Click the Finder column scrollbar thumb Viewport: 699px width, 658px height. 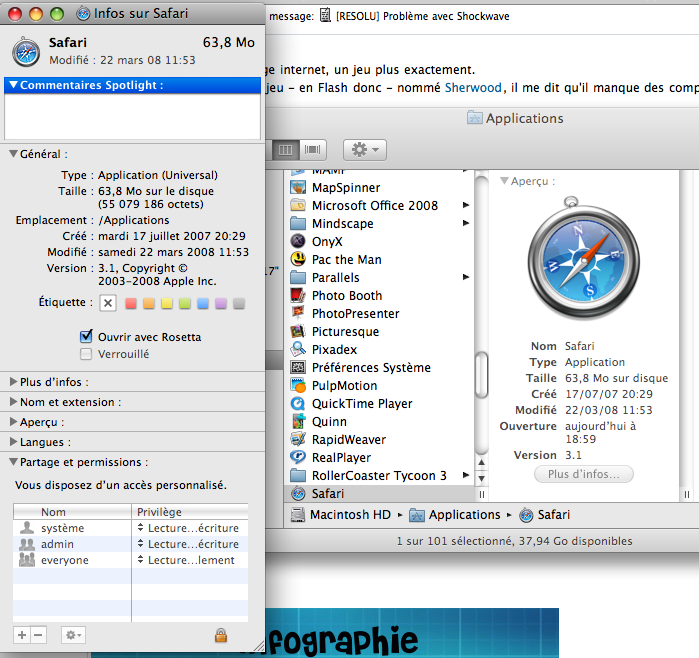(481, 374)
